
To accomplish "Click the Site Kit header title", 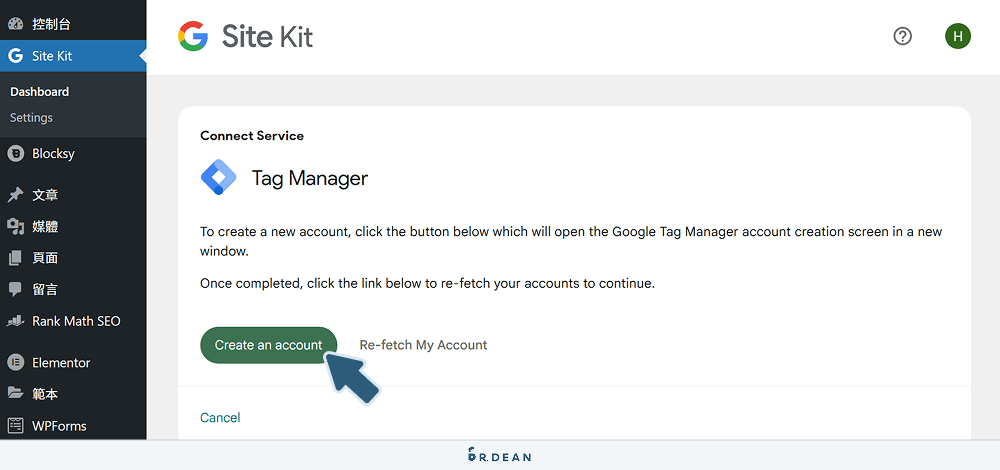I will tap(267, 36).
